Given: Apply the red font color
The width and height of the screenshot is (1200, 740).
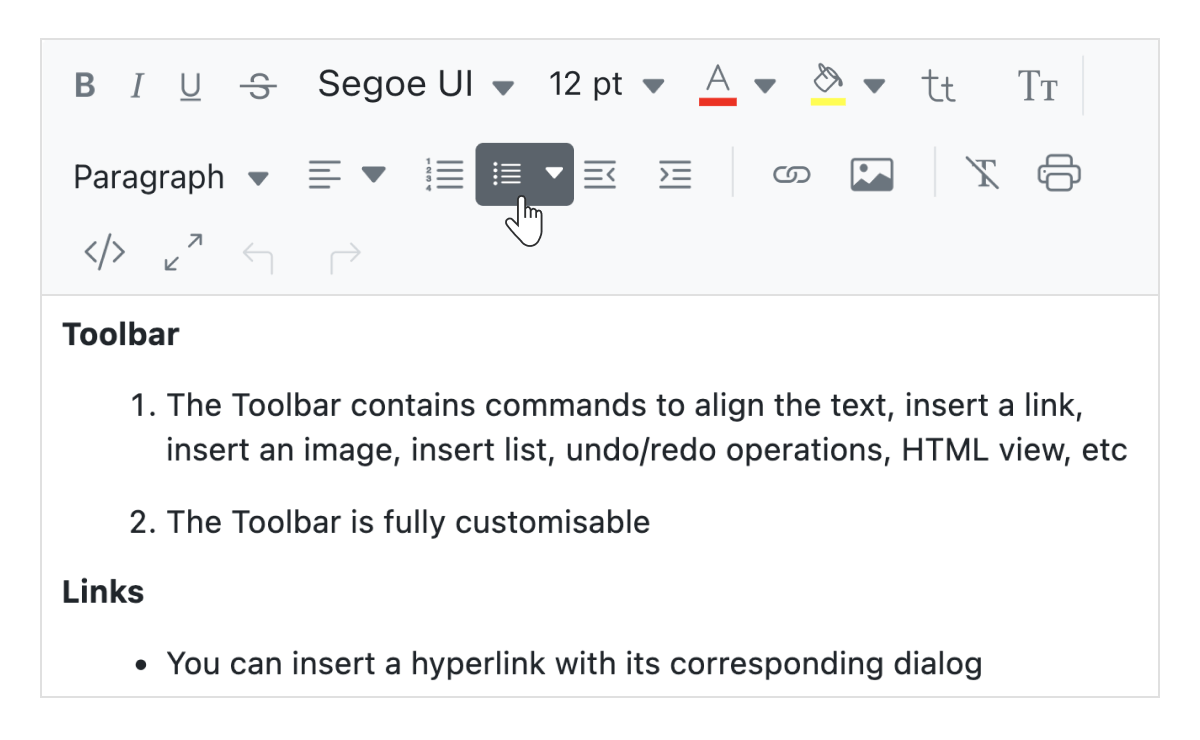Looking at the screenshot, I should pyautogui.click(x=717, y=84).
